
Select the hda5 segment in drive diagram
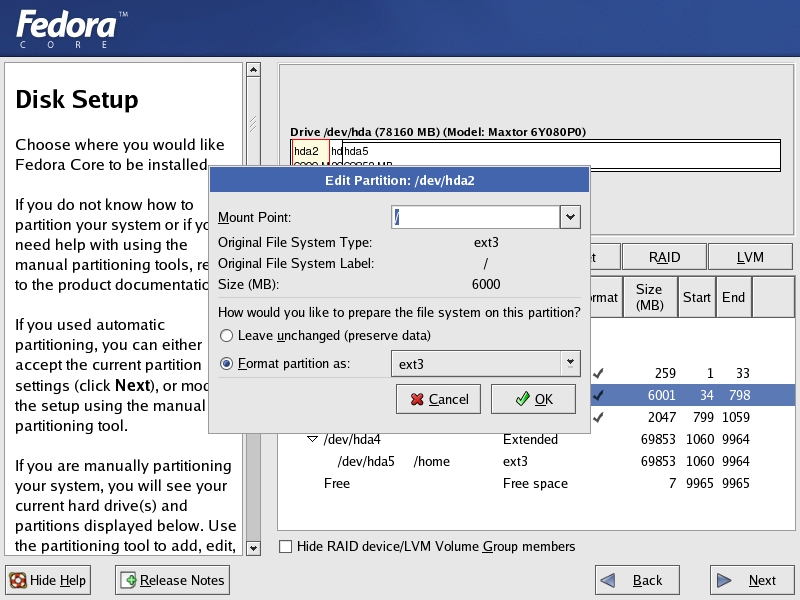coord(561,153)
